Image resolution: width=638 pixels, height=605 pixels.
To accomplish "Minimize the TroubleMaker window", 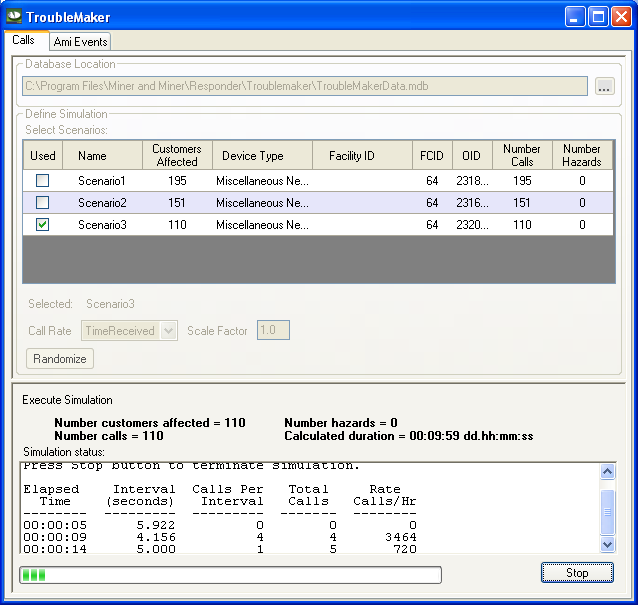I will (574, 16).
